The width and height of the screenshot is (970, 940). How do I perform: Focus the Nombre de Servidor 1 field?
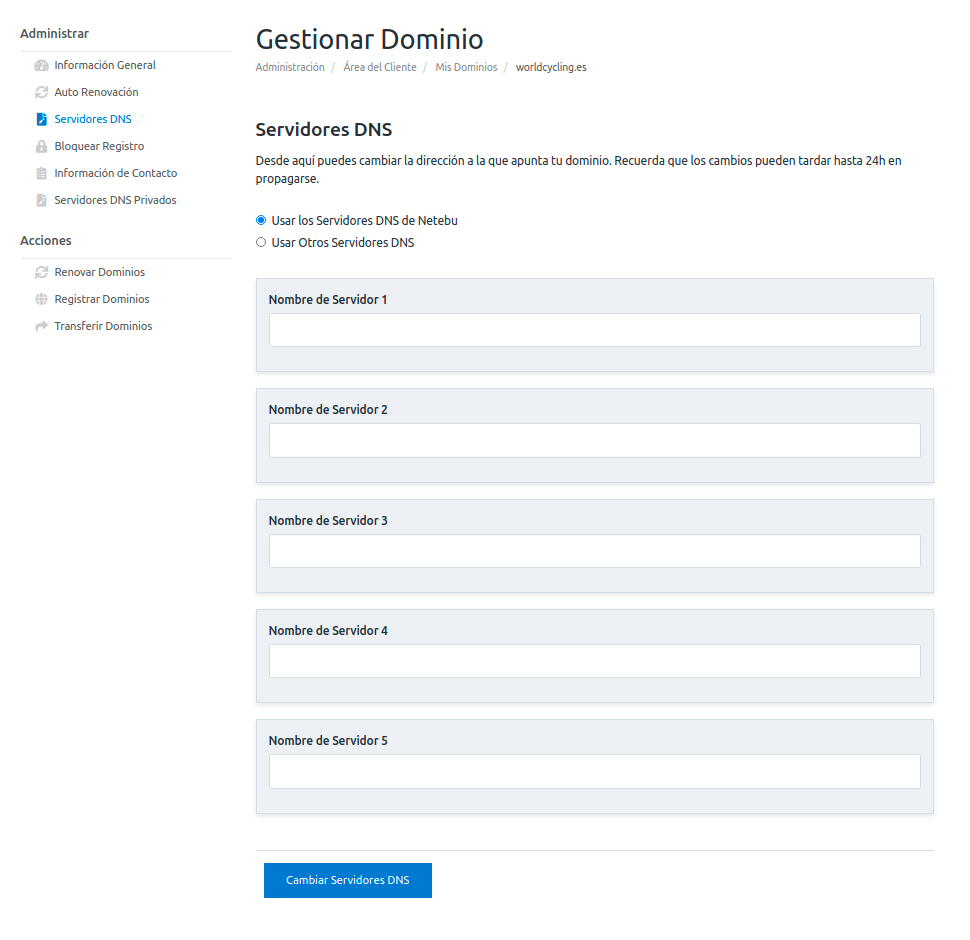click(x=594, y=330)
